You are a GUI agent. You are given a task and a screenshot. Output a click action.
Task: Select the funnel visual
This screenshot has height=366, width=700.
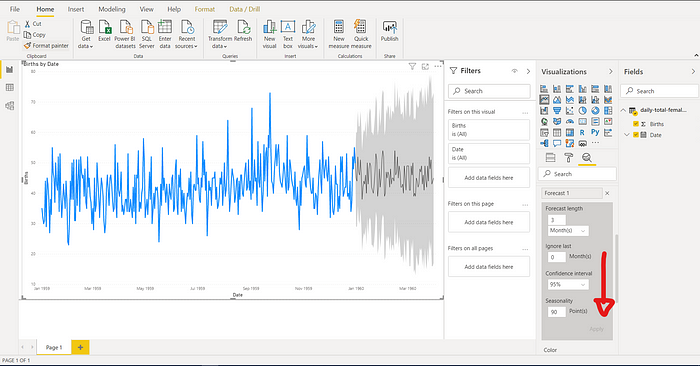pyautogui.click(x=557, y=110)
